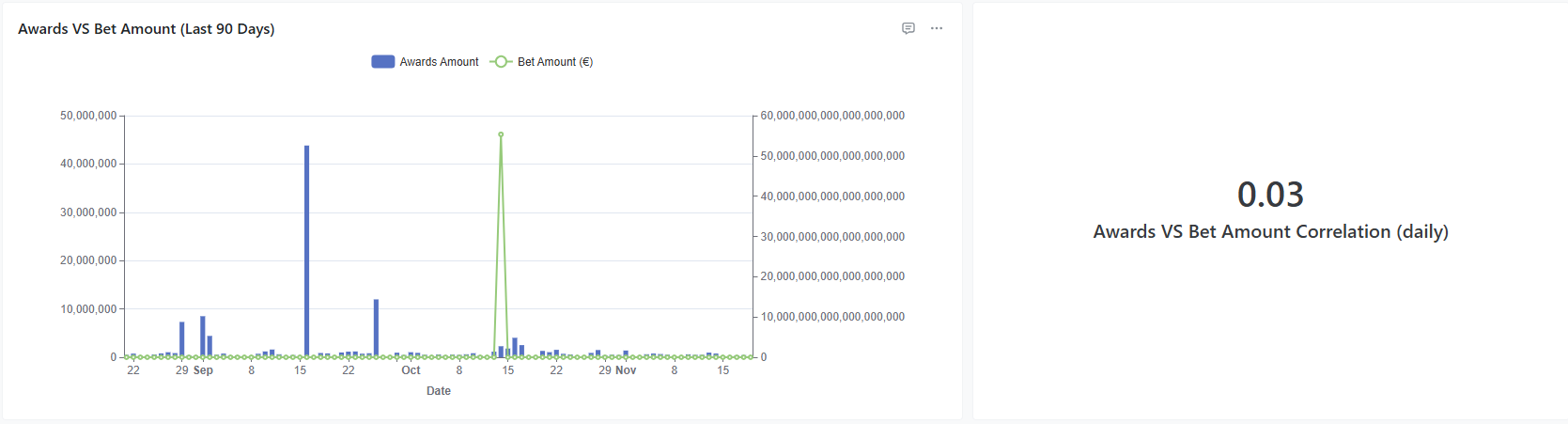This screenshot has width=1568, height=424.
Task: Click the Nov label on the x-axis
Action: coord(626,370)
